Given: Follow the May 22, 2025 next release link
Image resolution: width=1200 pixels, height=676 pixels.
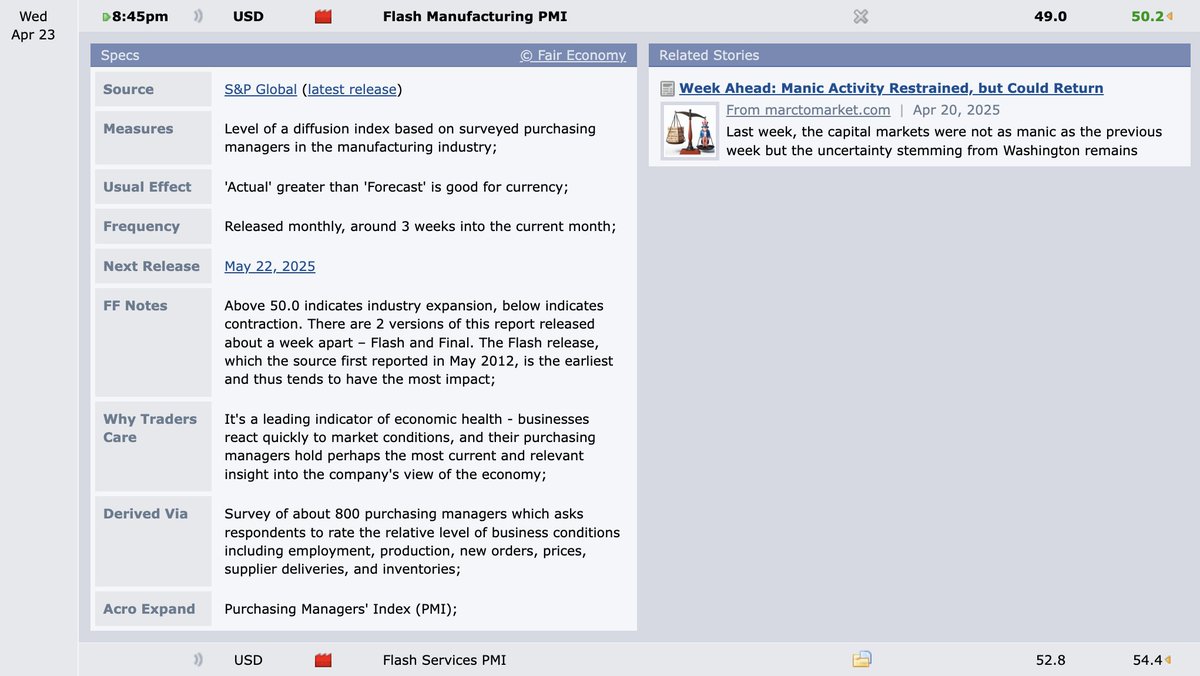Looking at the screenshot, I should tap(270, 266).
